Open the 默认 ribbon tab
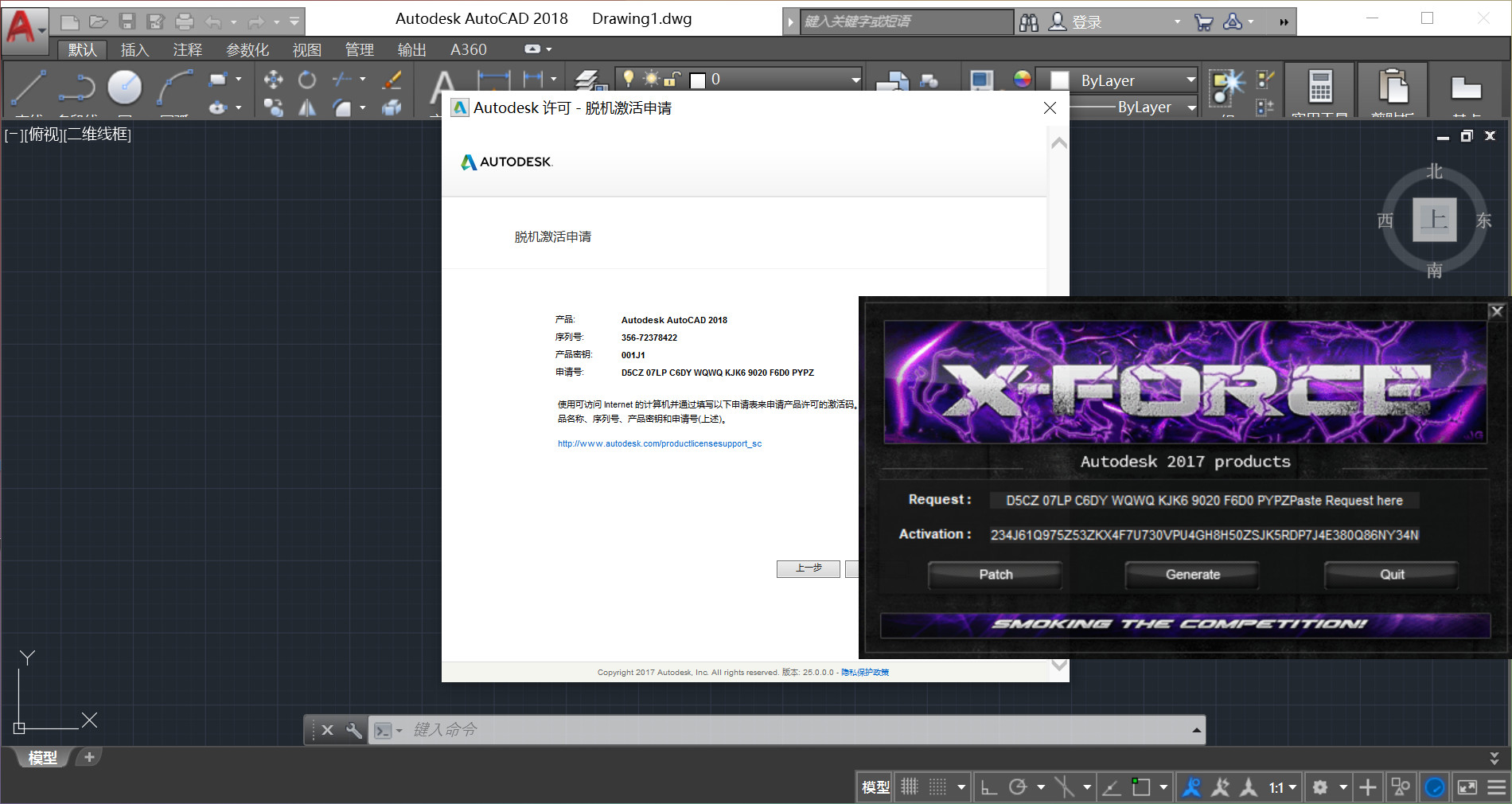This screenshot has width=1512, height=804. pos(82,49)
